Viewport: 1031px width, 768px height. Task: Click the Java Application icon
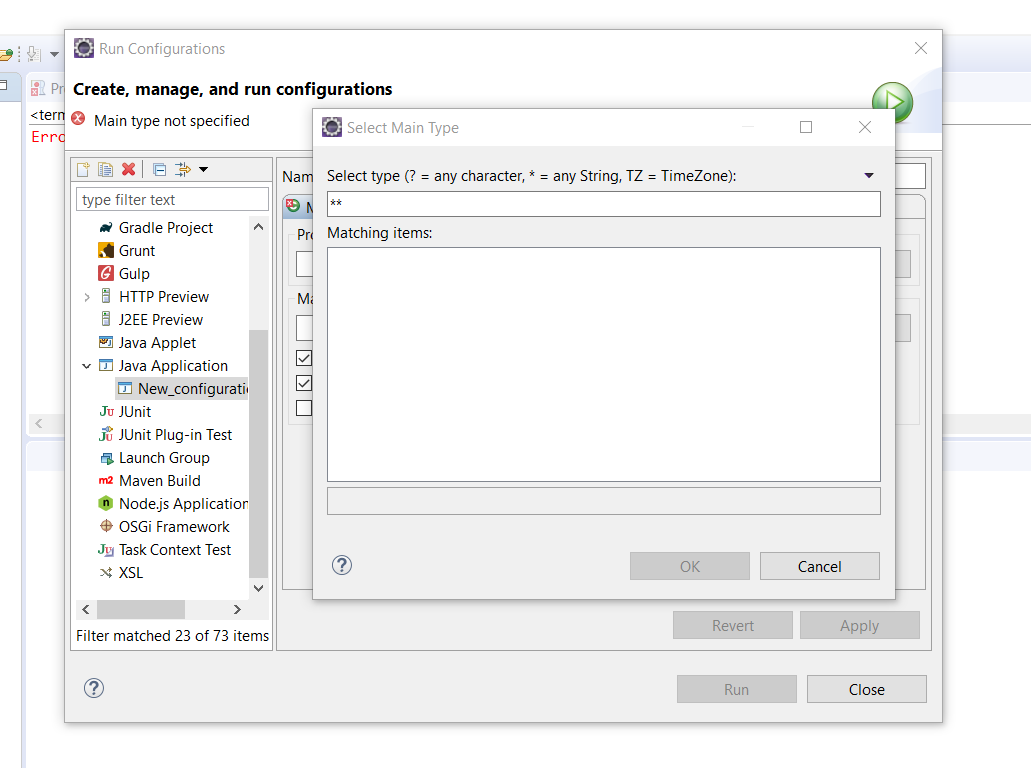[x=106, y=366]
